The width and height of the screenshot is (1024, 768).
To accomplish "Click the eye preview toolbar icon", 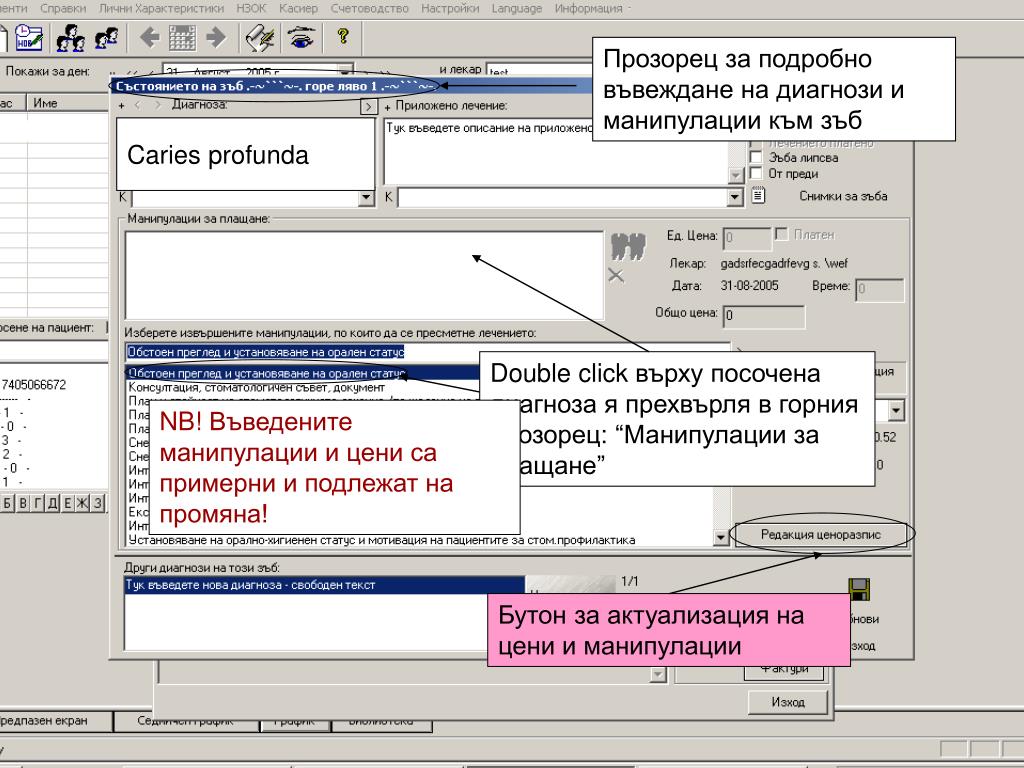I will [x=300, y=38].
